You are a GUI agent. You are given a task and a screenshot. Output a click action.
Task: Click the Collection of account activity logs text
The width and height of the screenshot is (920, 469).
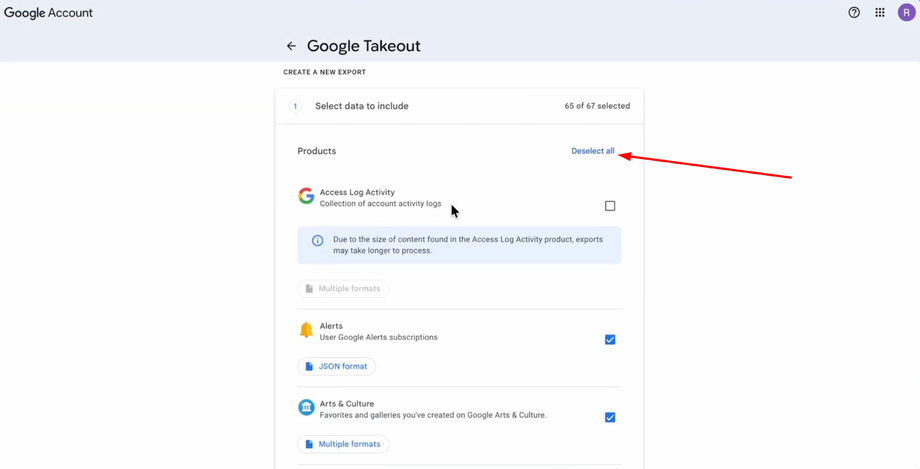(380, 204)
